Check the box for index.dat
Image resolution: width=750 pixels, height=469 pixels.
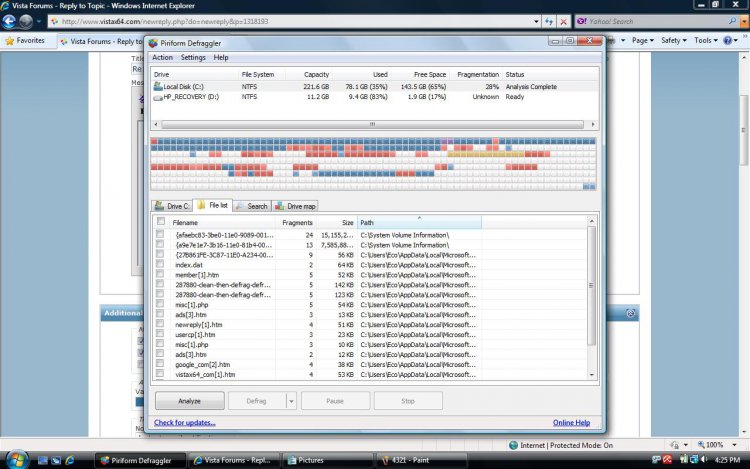coord(160,264)
